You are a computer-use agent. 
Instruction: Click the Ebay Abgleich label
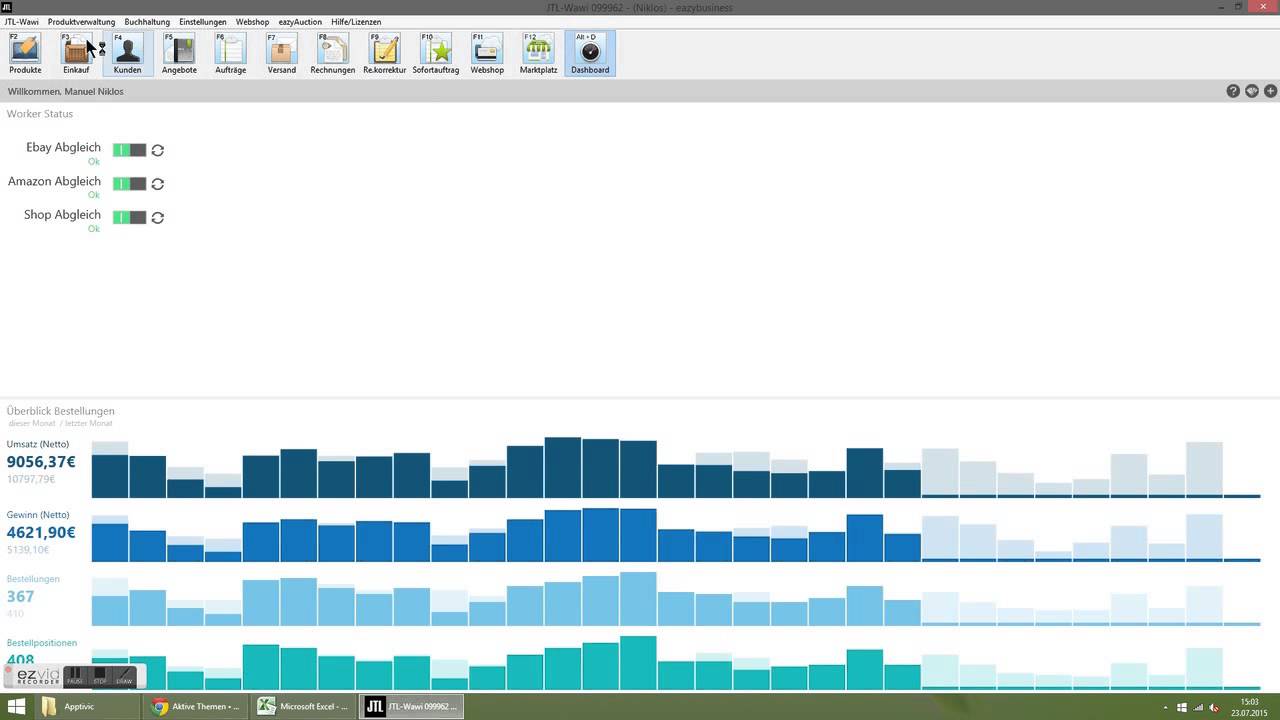(63, 147)
